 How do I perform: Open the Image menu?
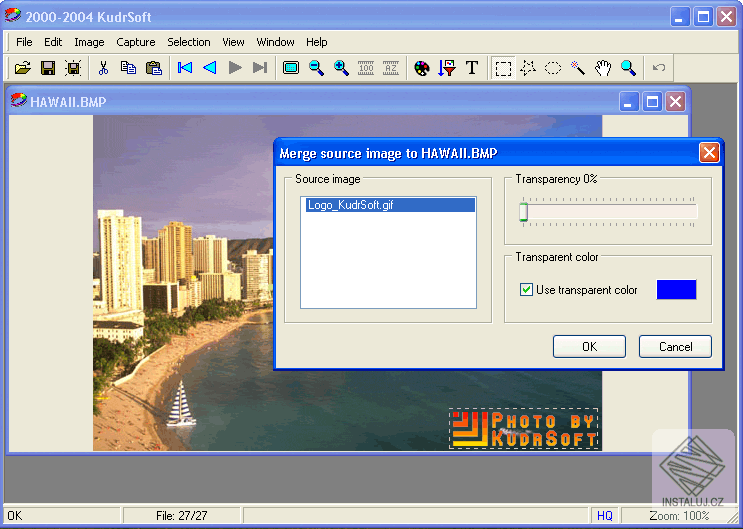click(x=89, y=42)
